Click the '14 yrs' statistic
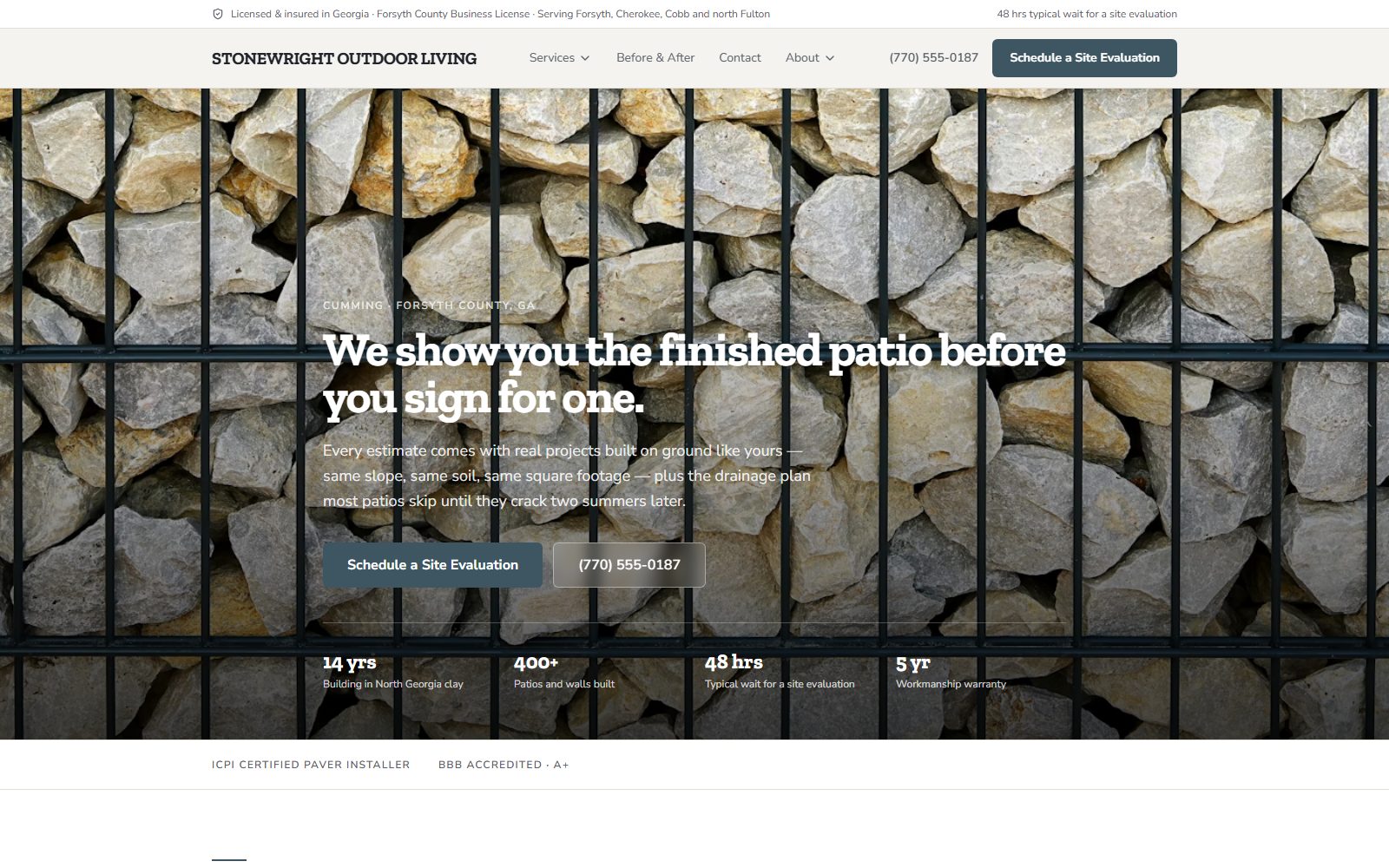This screenshot has width=1389, height=868. [349, 663]
